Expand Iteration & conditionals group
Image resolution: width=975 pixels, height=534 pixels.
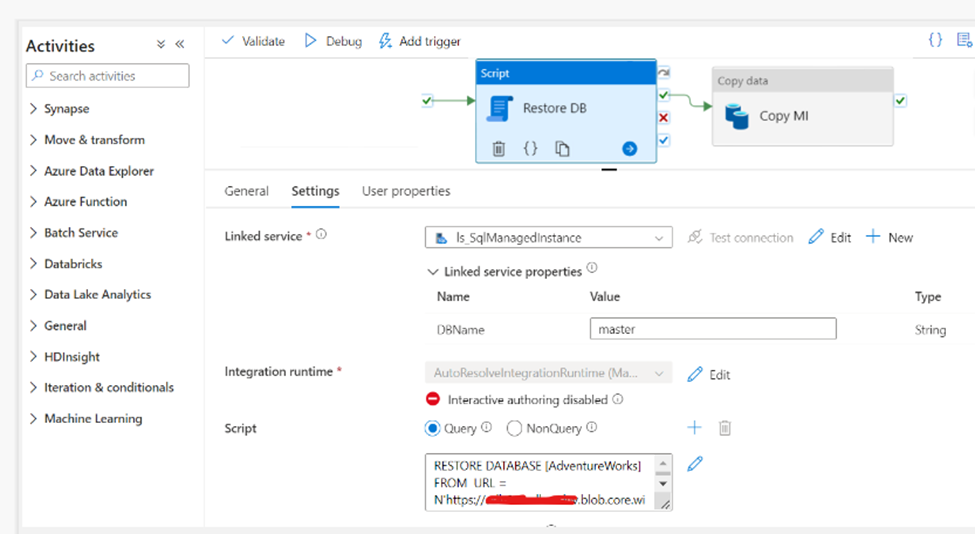pyautogui.click(x=33, y=387)
